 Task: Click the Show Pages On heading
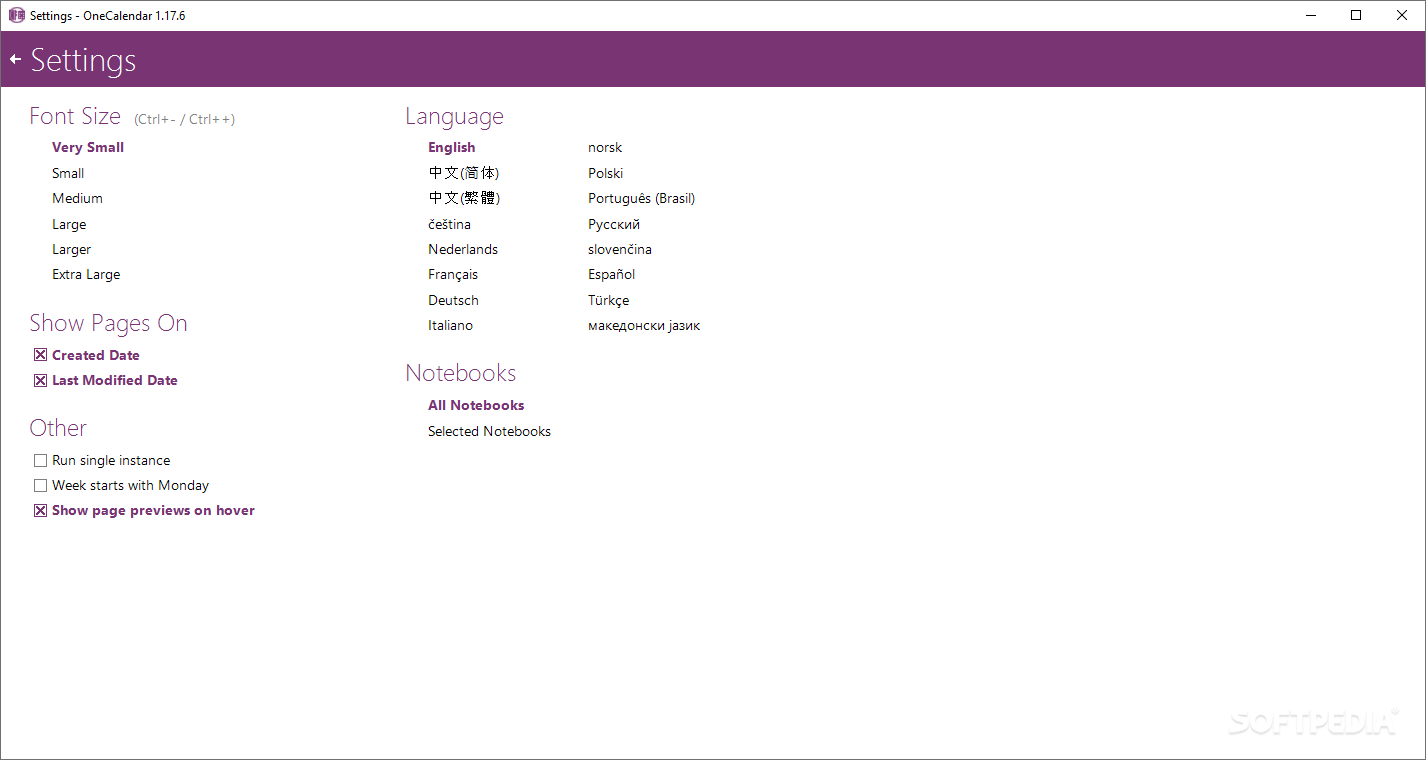pyautogui.click(x=108, y=323)
